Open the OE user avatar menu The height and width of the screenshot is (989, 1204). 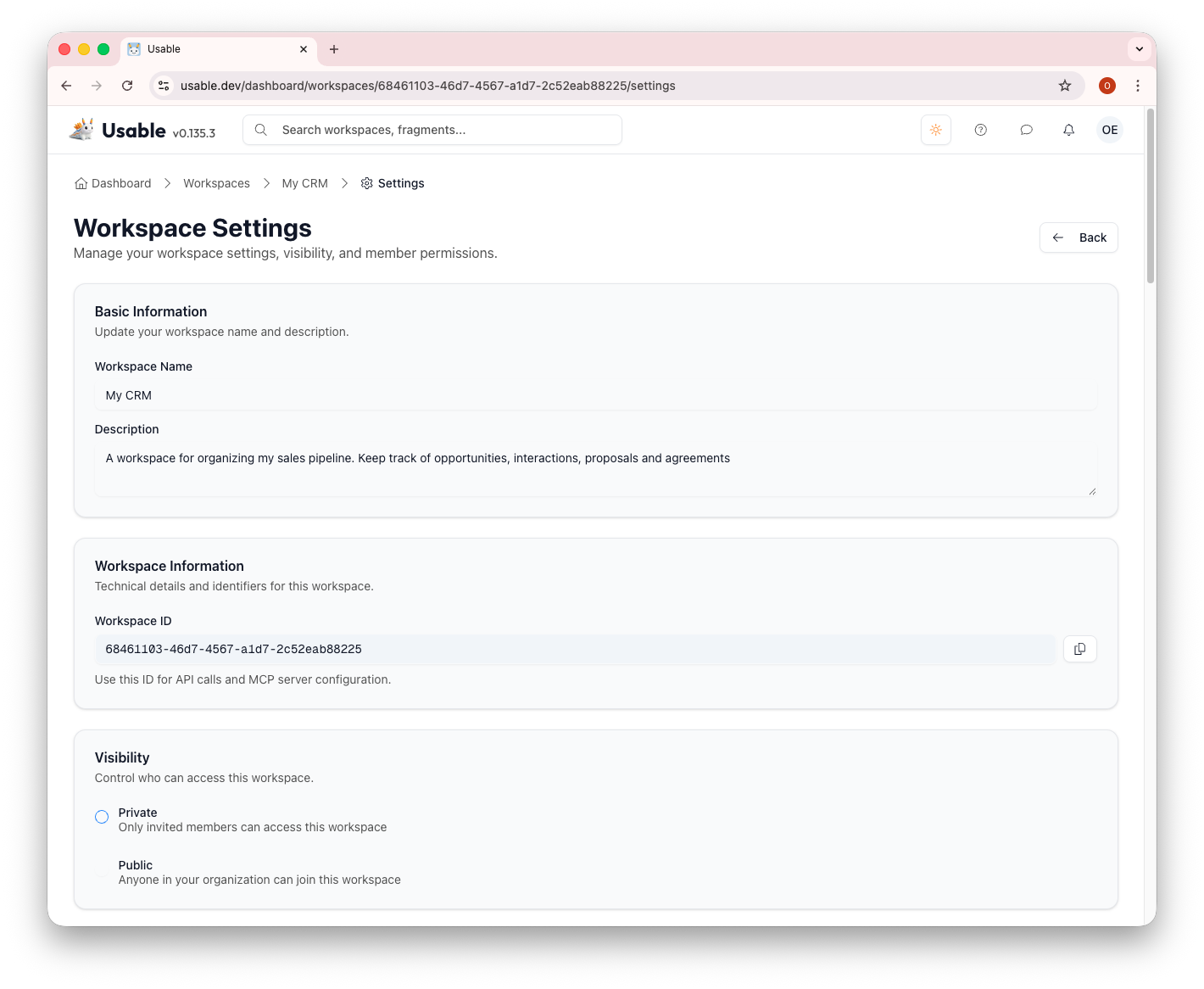click(x=1109, y=130)
